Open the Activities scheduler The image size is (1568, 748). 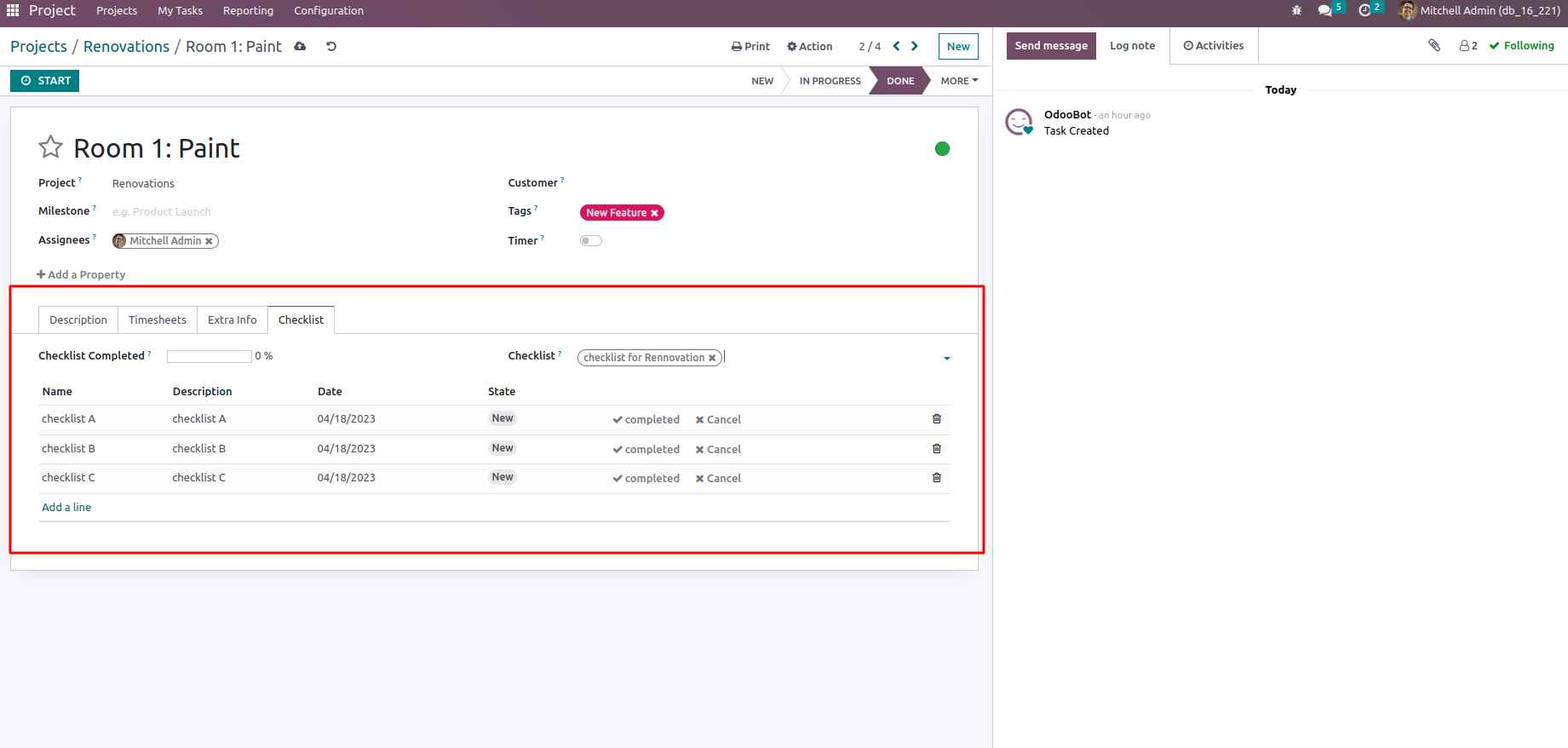(x=1214, y=46)
